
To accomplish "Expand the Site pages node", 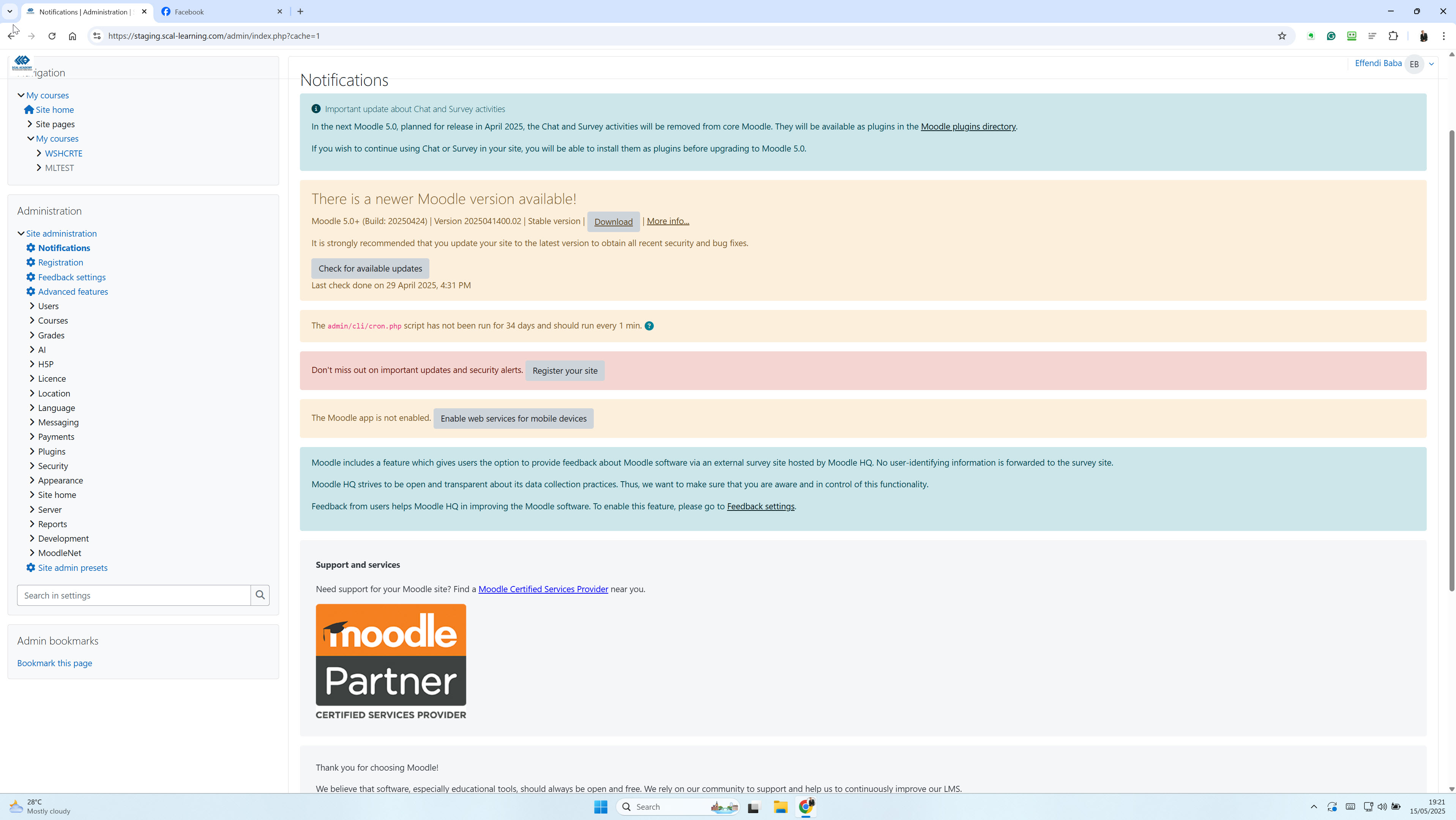I will [30, 124].
